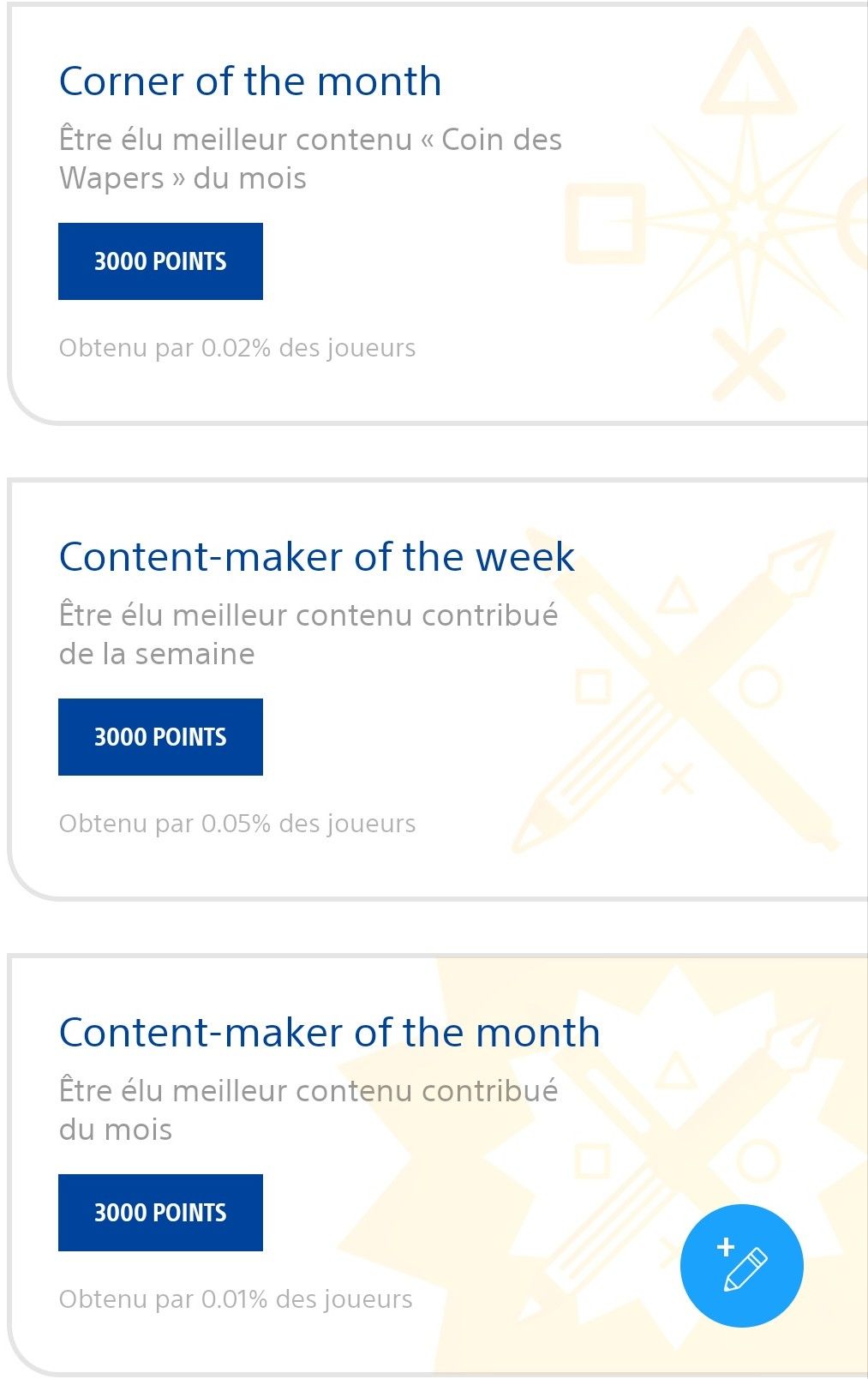Click the crossed pencil and pen badge in week card
Screen dimensions: 868x1379
673,691
